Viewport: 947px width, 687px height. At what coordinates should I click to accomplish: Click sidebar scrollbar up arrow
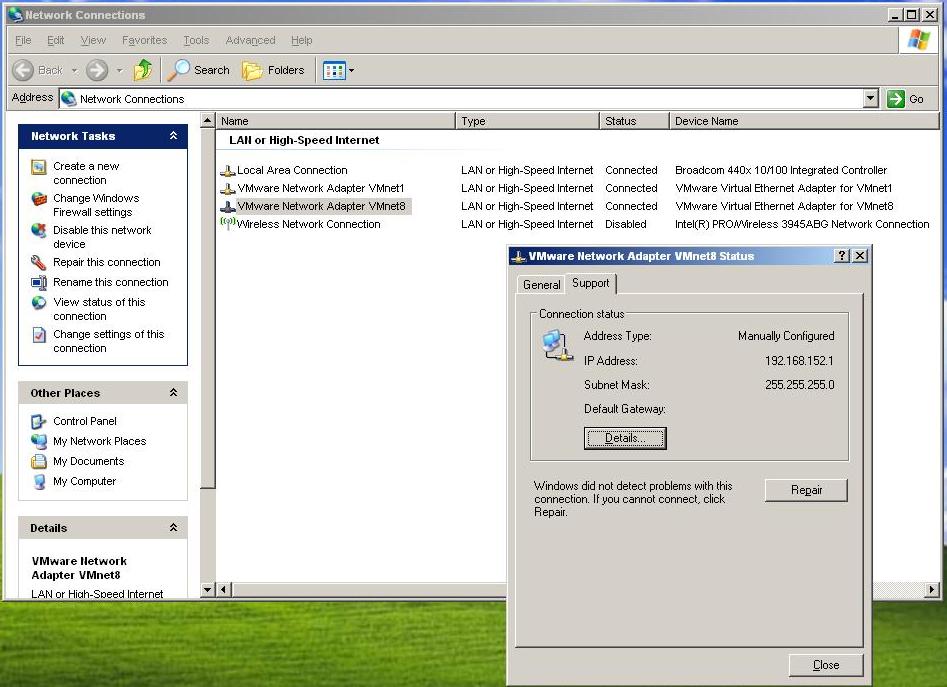click(x=207, y=120)
